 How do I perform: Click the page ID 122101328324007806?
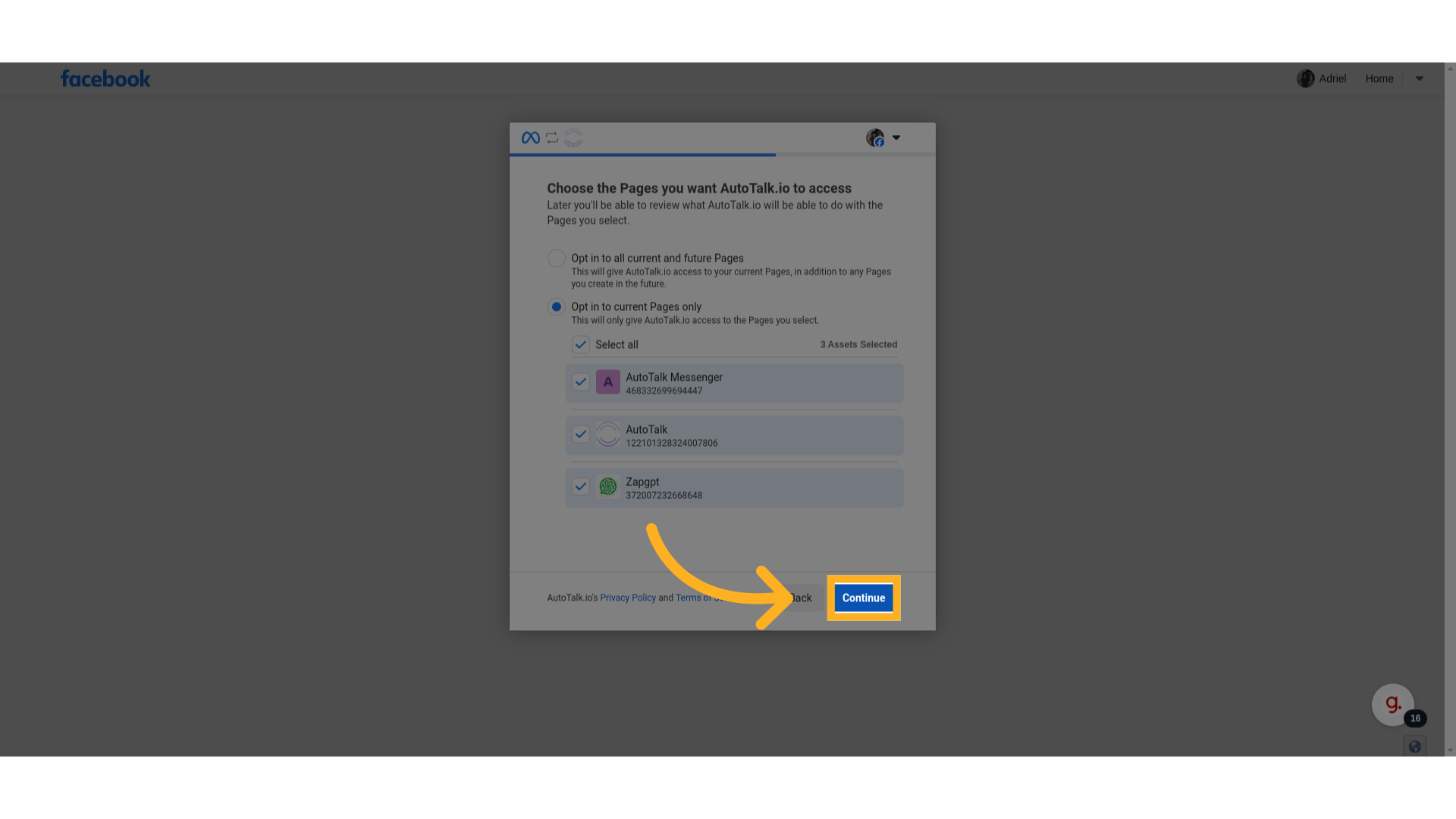(672, 444)
